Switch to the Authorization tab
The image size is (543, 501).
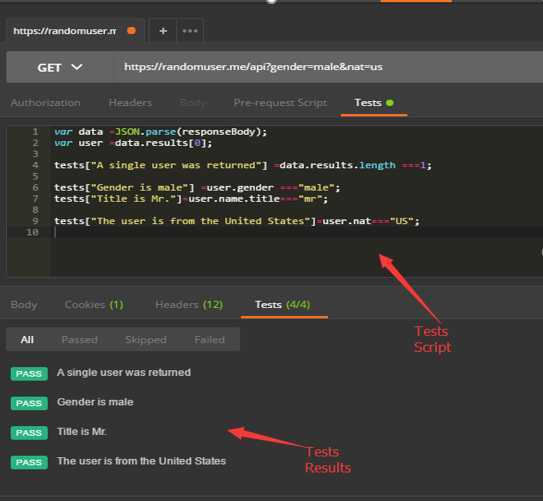click(45, 103)
